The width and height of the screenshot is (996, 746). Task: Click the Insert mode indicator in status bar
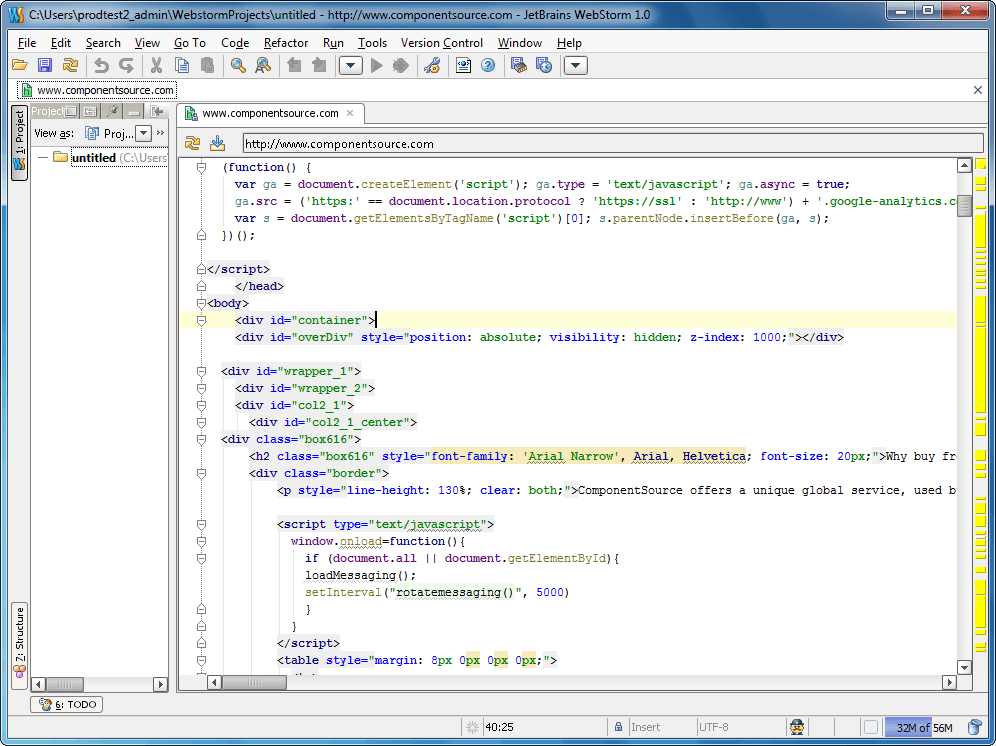(x=645, y=727)
